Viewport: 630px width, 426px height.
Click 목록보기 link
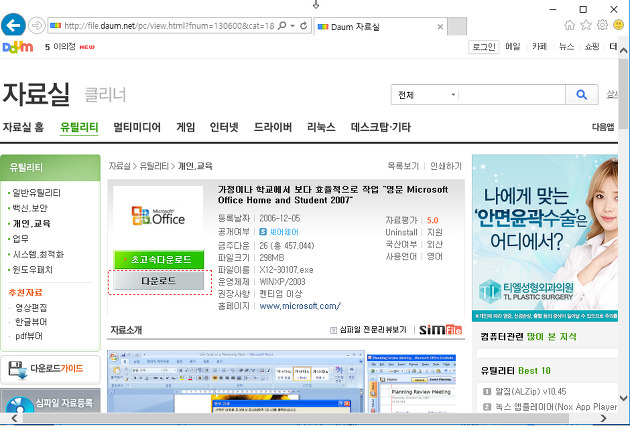(x=403, y=166)
